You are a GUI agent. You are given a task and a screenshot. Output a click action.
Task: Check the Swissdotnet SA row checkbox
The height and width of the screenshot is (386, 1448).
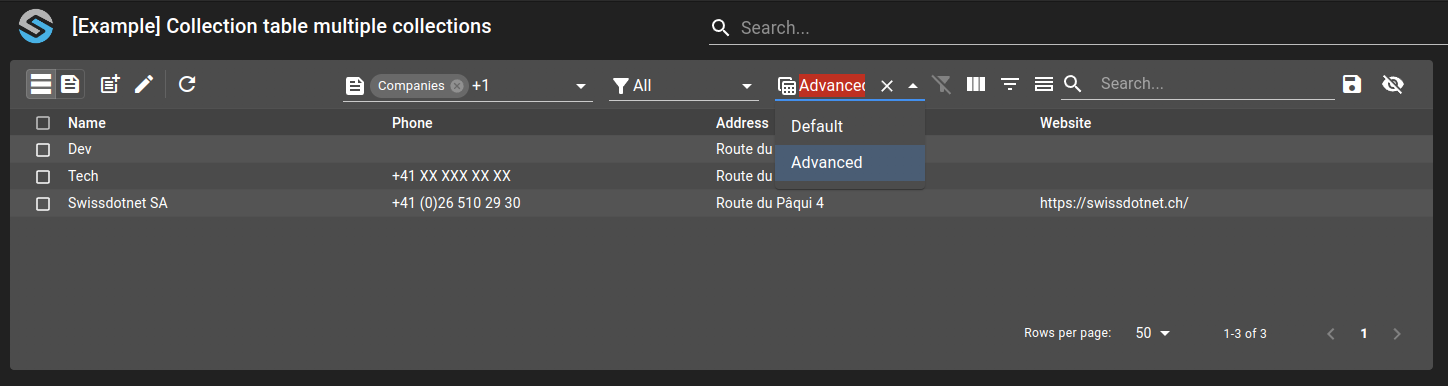click(43, 204)
